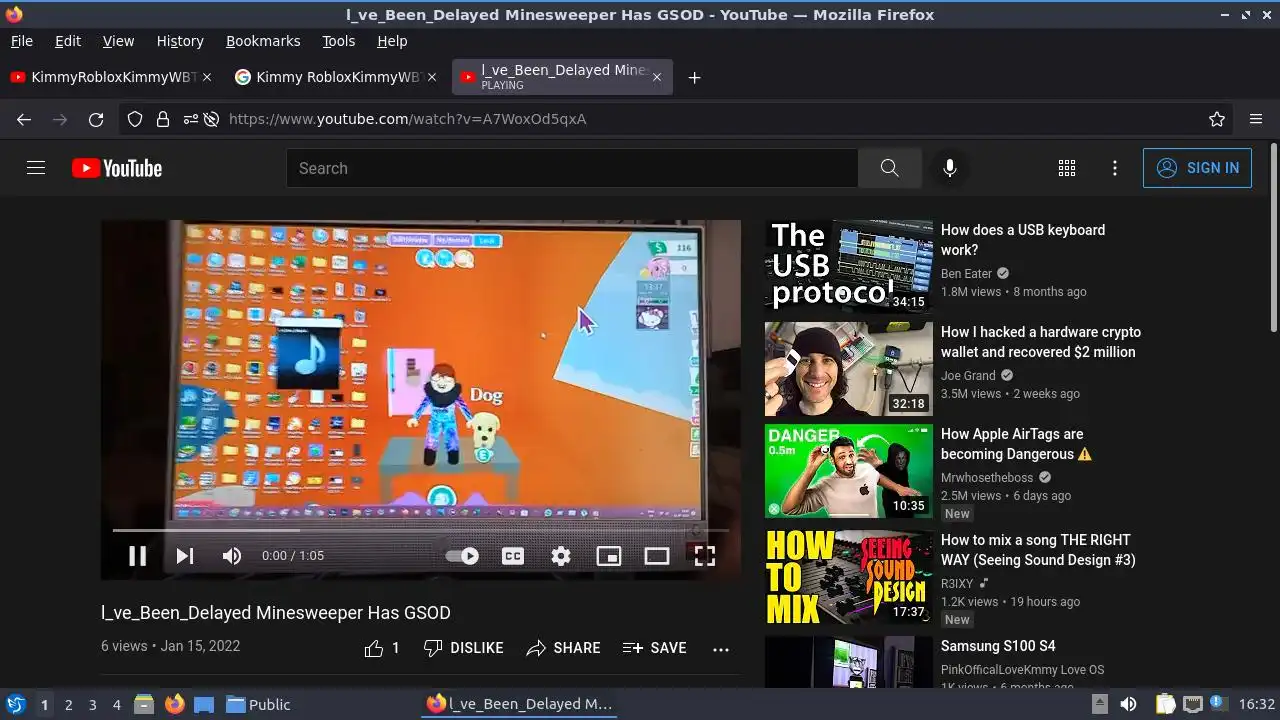
Task: Bookmark this page with star
Action: pos(1217,119)
